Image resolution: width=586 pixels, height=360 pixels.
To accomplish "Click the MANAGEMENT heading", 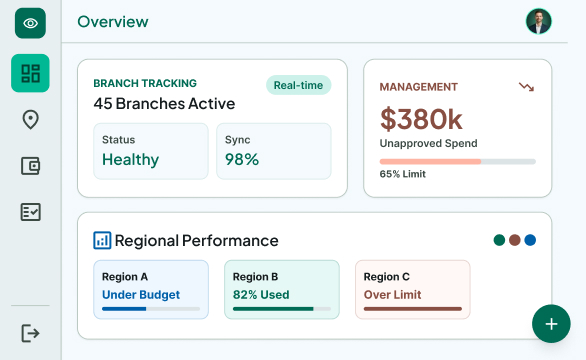I will 419,87.
